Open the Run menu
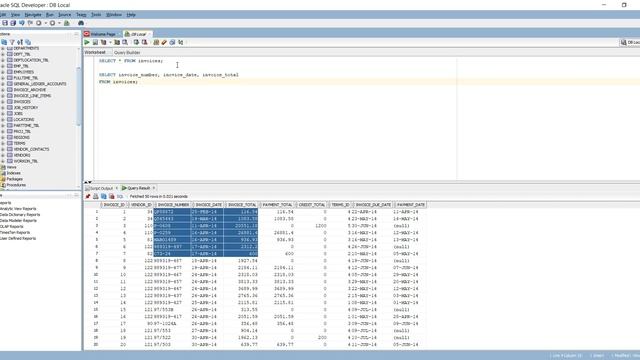Viewport: 640px width, 360px height. coord(49,15)
